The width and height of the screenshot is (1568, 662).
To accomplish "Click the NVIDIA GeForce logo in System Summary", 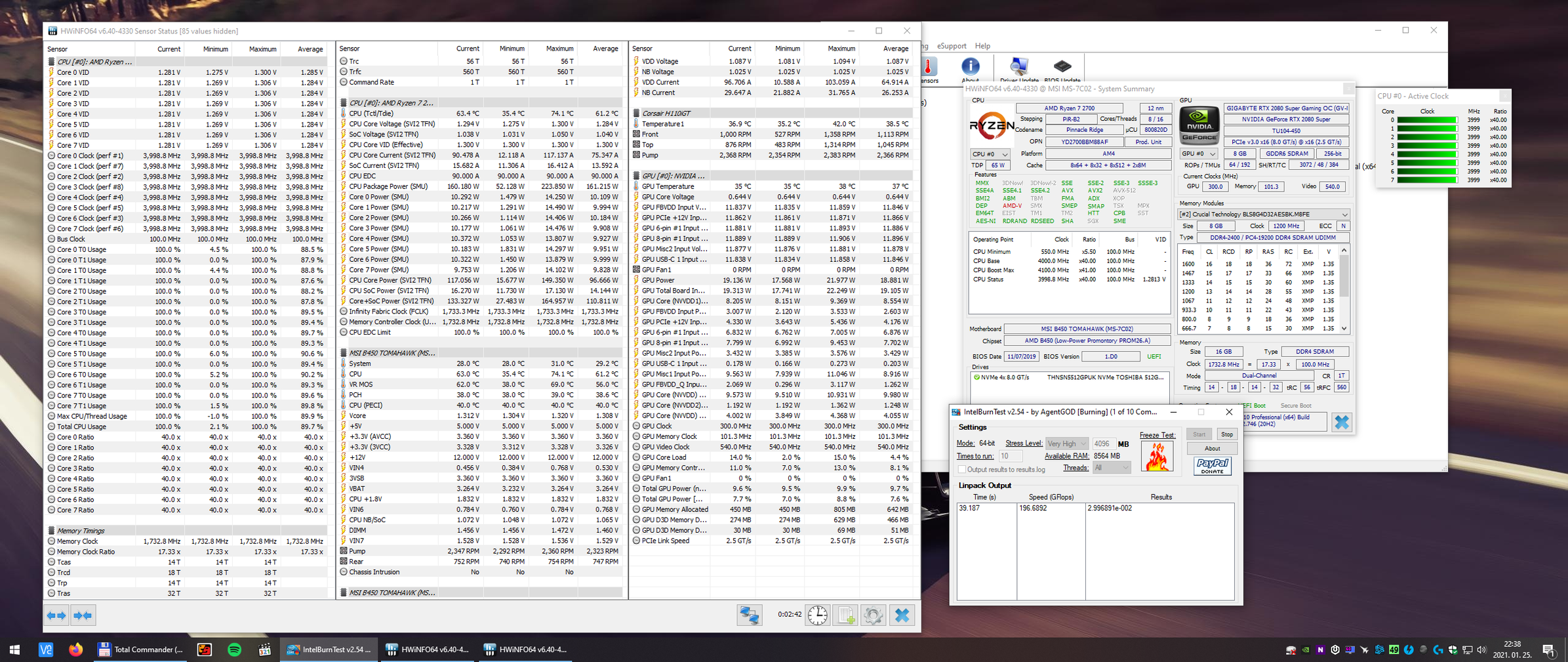I will [x=1199, y=125].
